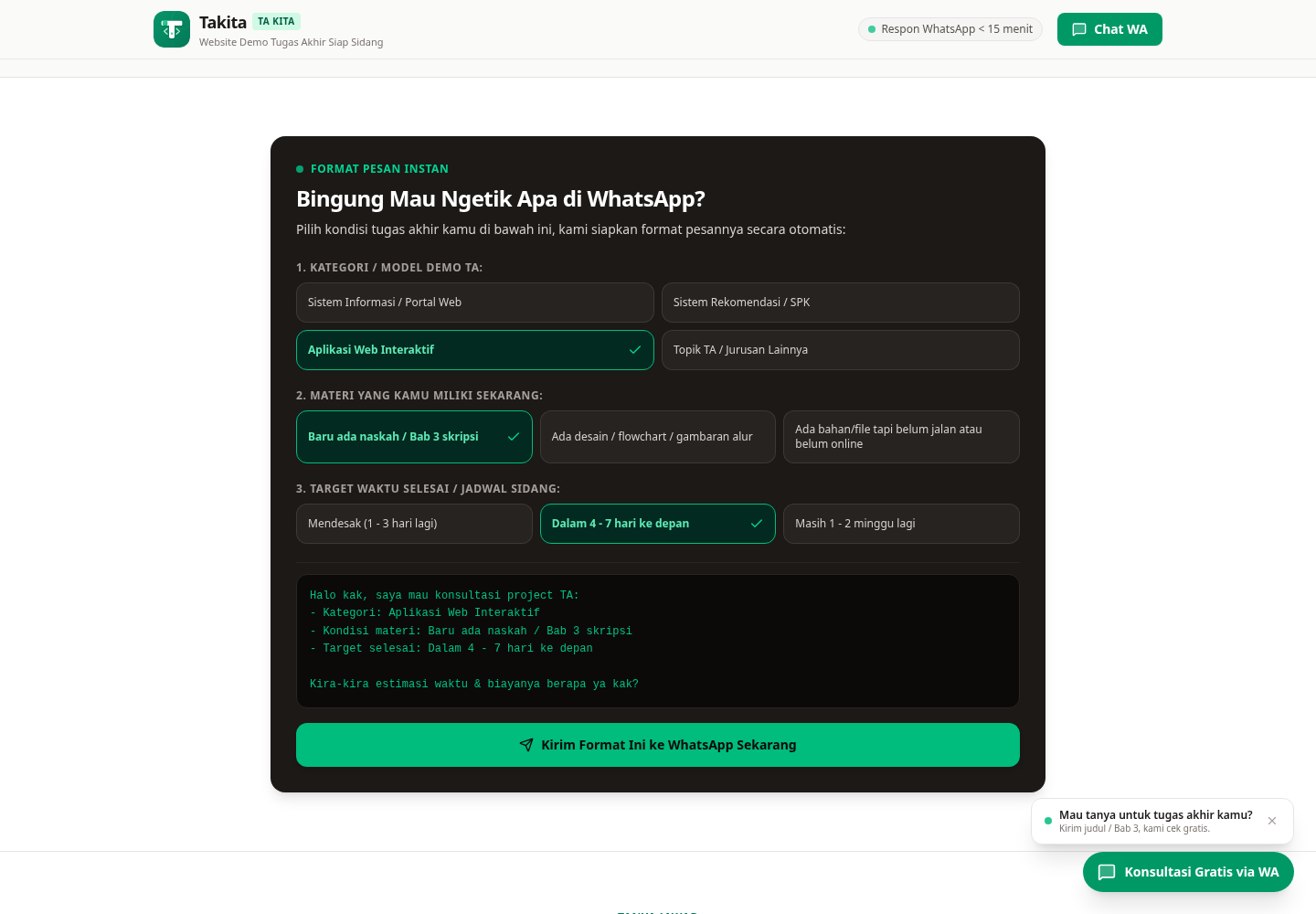
Task: Select Sistem Rekomendasi / SPK category
Action: [x=841, y=303]
